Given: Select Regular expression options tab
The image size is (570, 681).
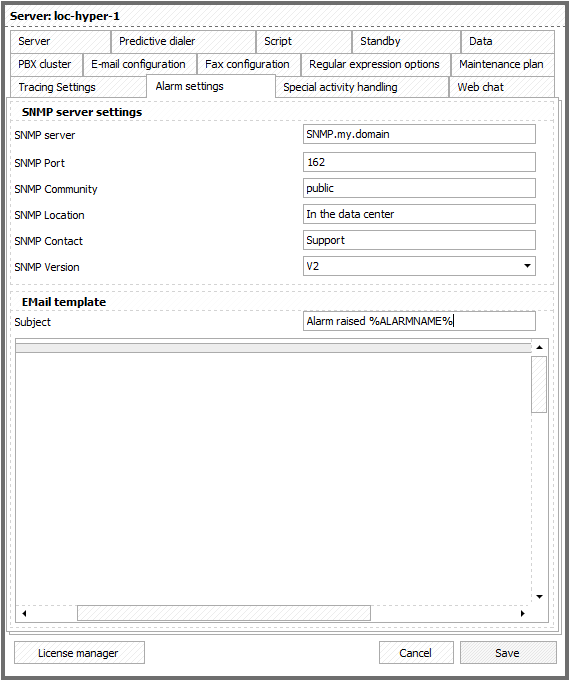Looking at the screenshot, I should [376, 65].
